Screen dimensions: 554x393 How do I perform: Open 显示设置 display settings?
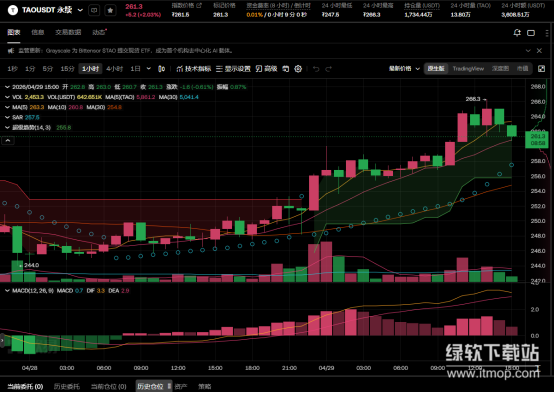(x=233, y=69)
